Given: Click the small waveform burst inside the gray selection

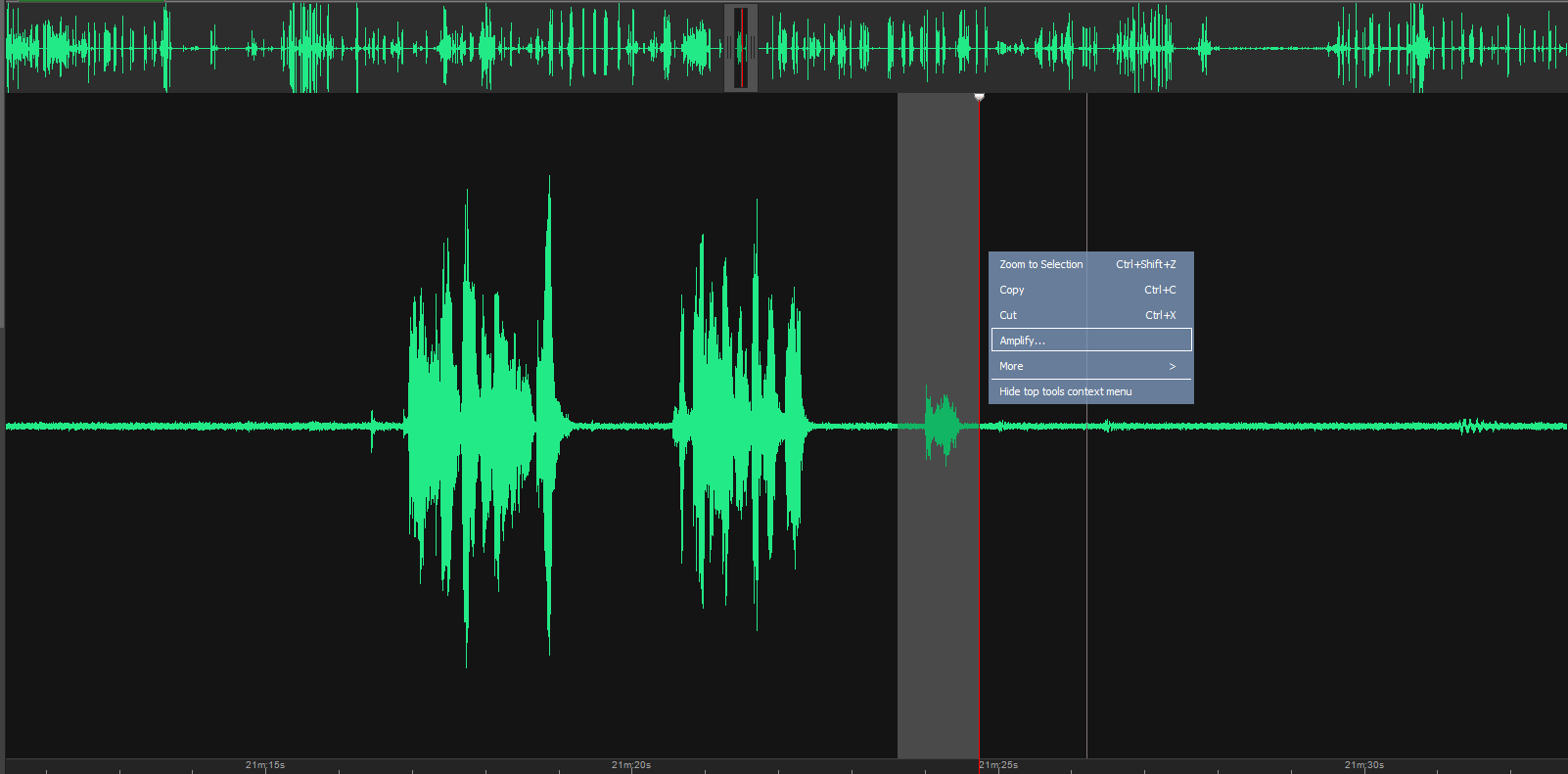Looking at the screenshot, I should 943,426.
